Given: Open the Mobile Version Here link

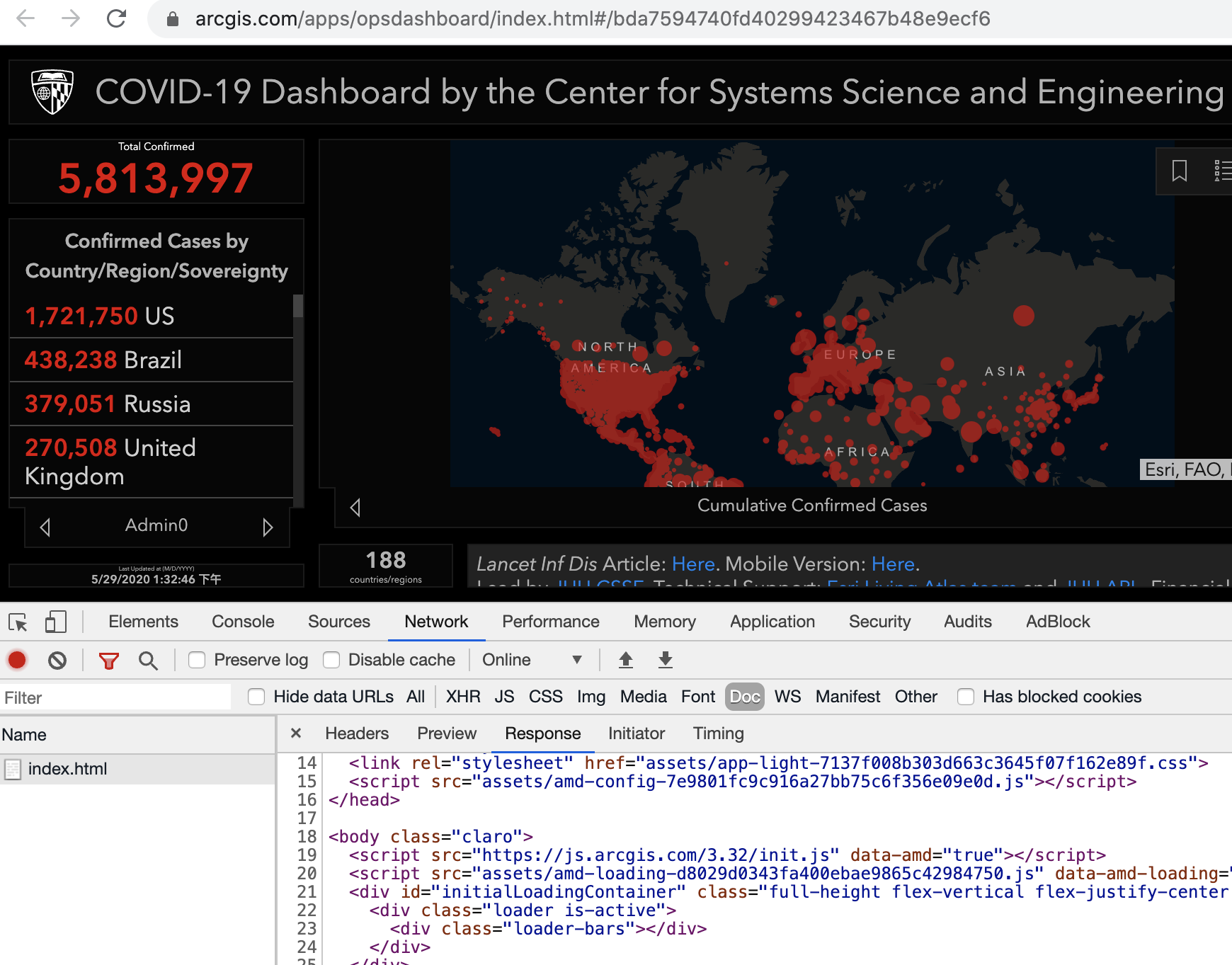Looking at the screenshot, I should (894, 564).
